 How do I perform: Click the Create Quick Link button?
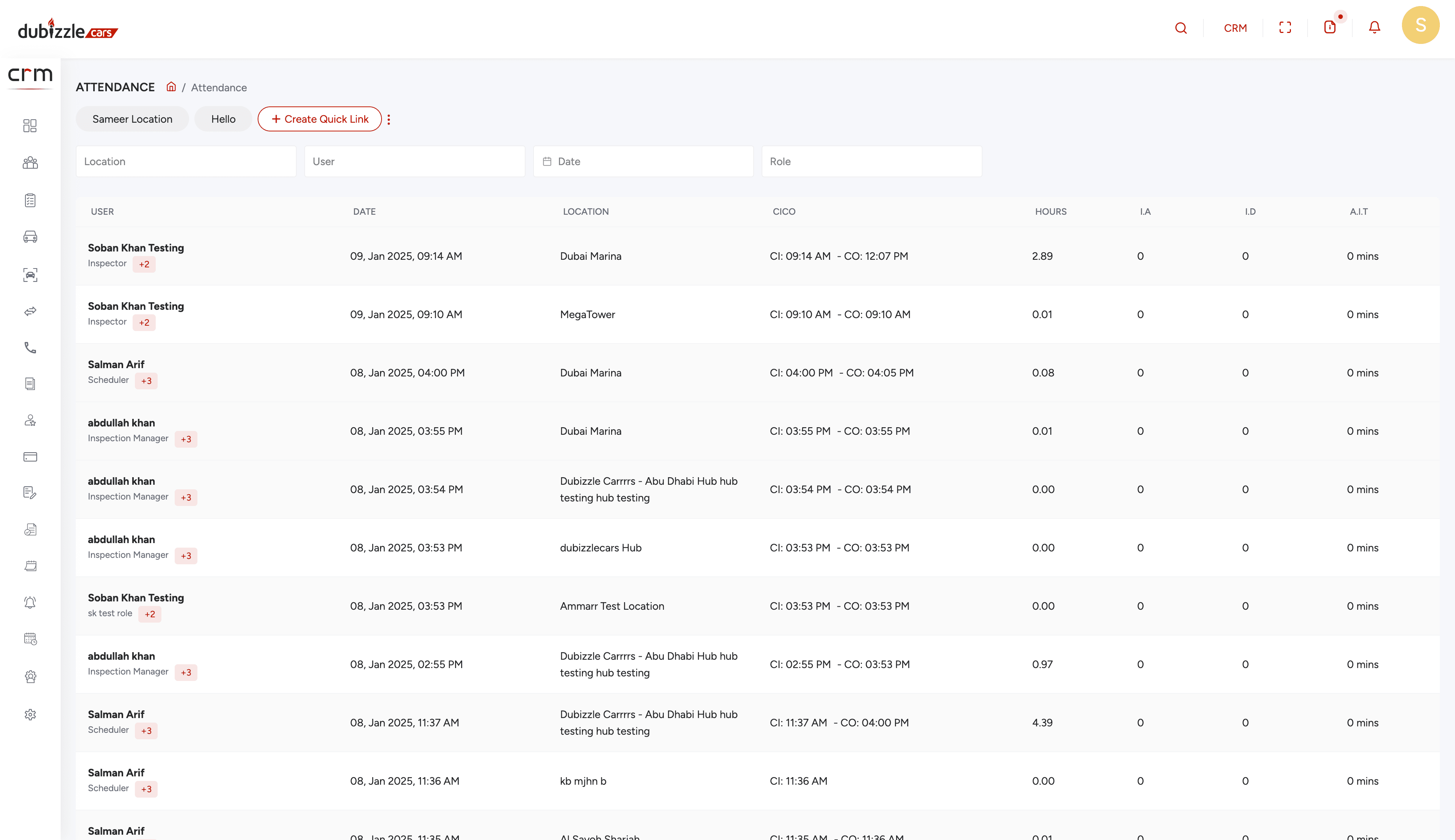[320, 119]
